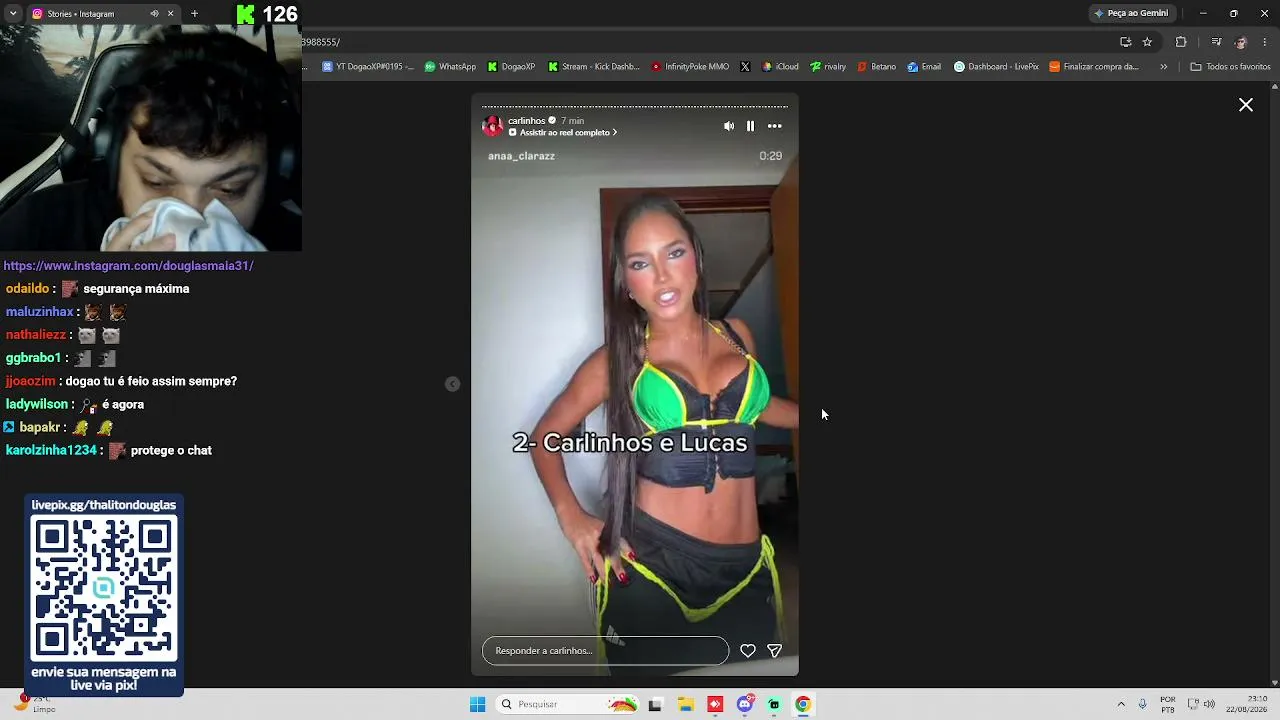Viewport: 1280px width, 720px height.
Task: Share the story using the paper plane icon
Action: tap(774, 651)
